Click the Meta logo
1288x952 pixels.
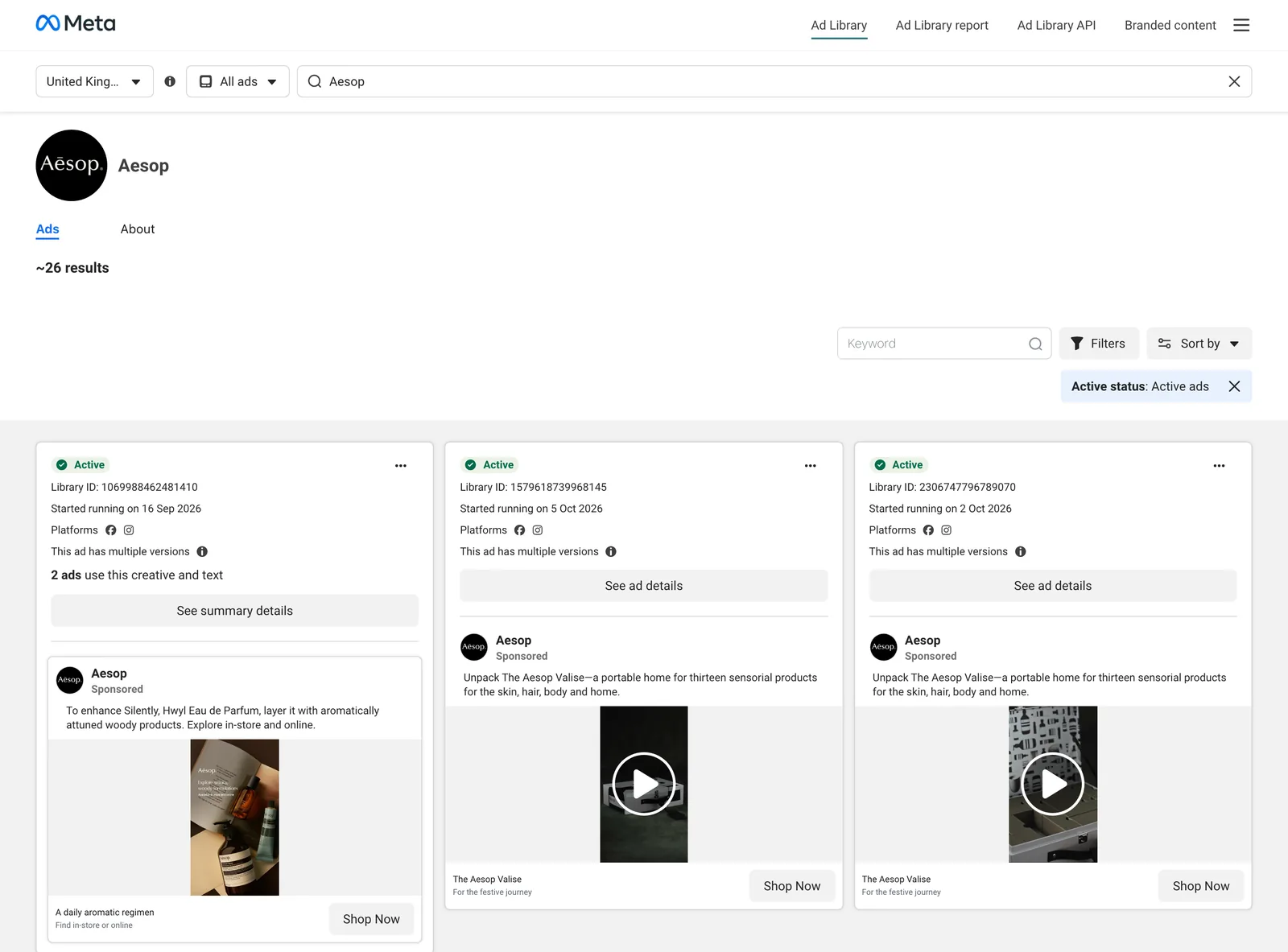[76, 23]
